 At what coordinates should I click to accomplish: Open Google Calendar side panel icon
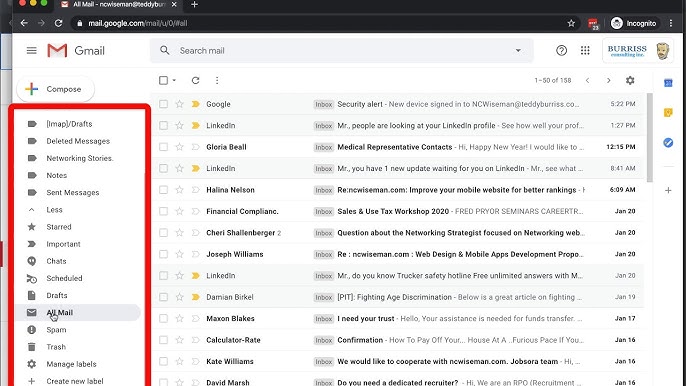(x=668, y=83)
